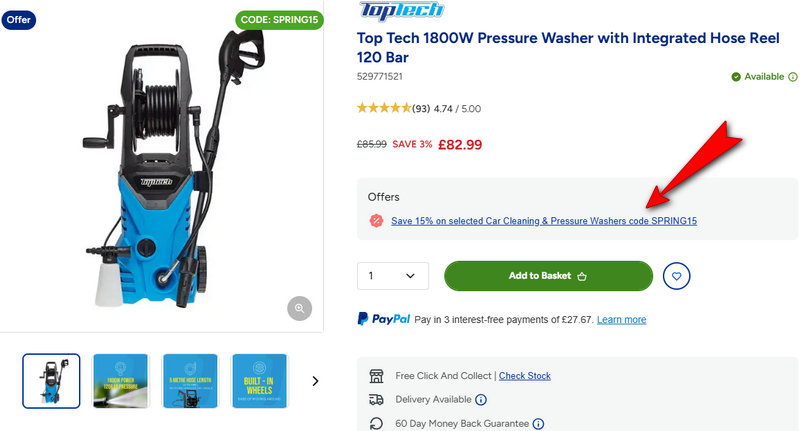The image size is (800, 431).
Task: Open the quantity dropdown
Action: pyautogui.click(x=393, y=276)
